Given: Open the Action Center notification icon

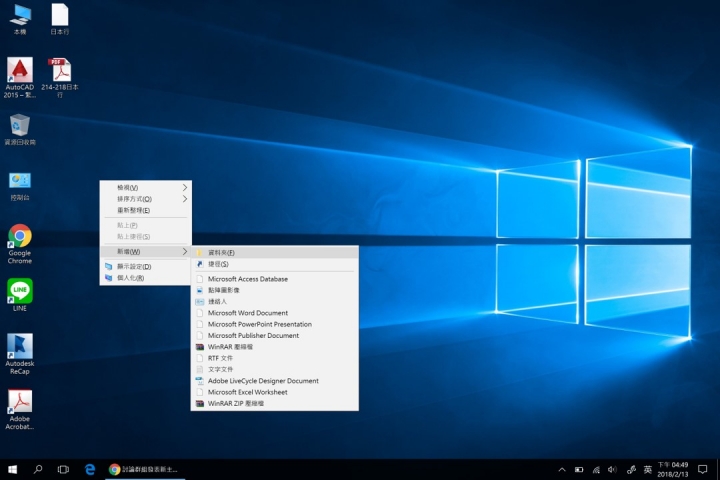Looking at the screenshot, I should click(703, 469).
